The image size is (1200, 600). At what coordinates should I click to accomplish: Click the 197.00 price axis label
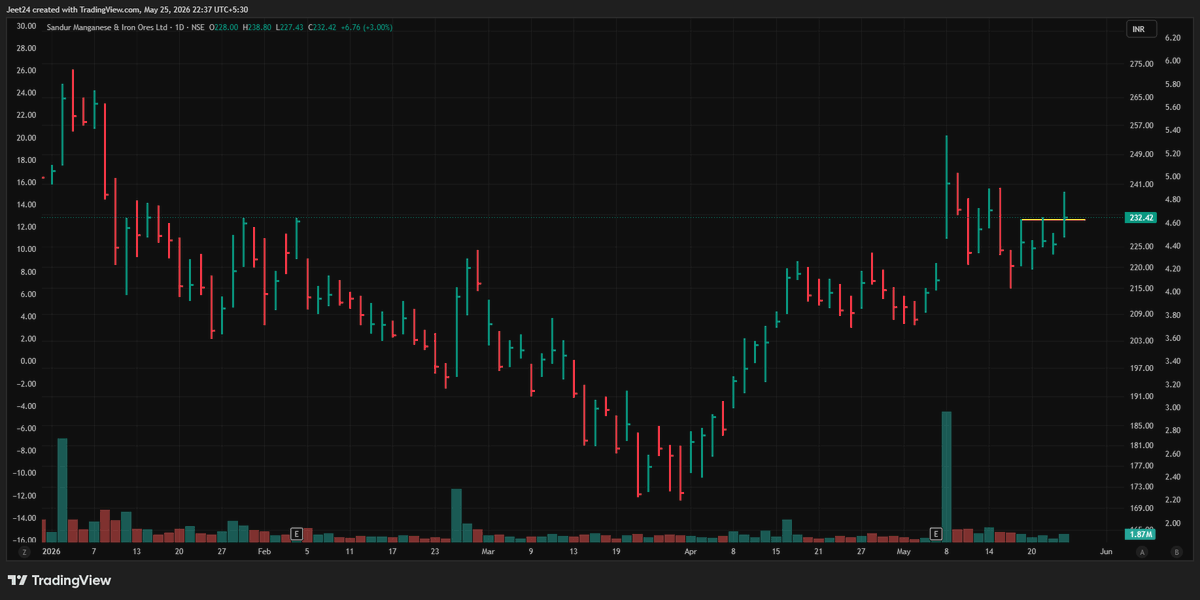tap(1141, 368)
